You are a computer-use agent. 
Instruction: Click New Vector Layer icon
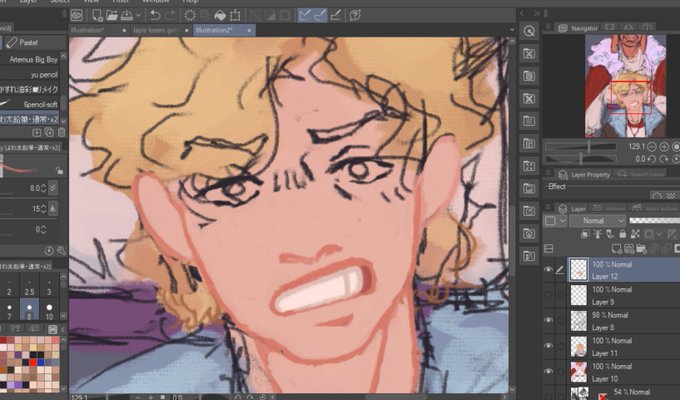coord(629,249)
